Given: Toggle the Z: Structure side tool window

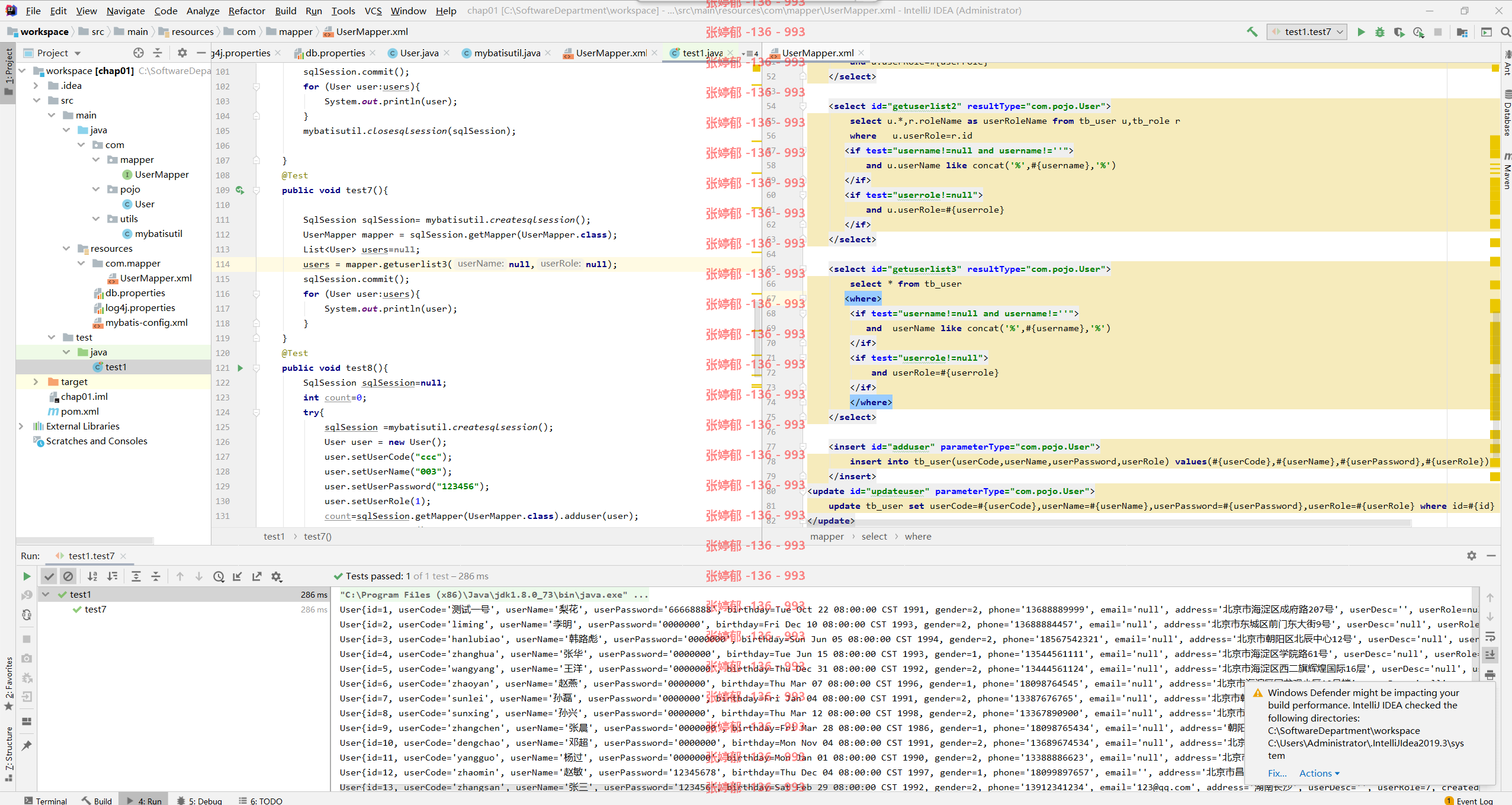Looking at the screenshot, I should [x=8, y=753].
